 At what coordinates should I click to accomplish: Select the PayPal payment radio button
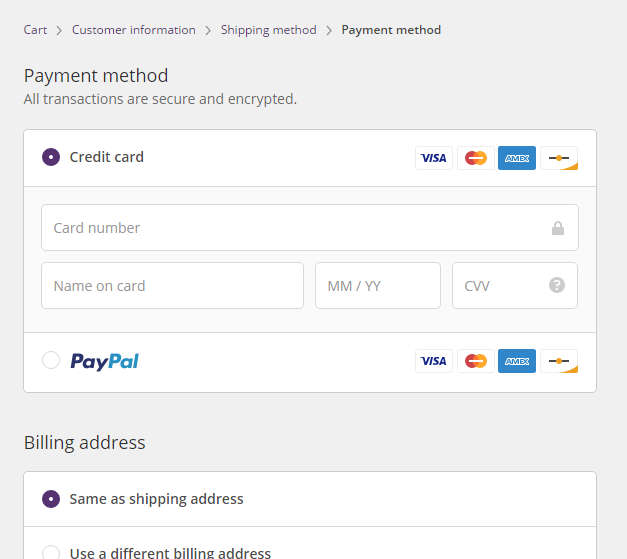point(51,360)
